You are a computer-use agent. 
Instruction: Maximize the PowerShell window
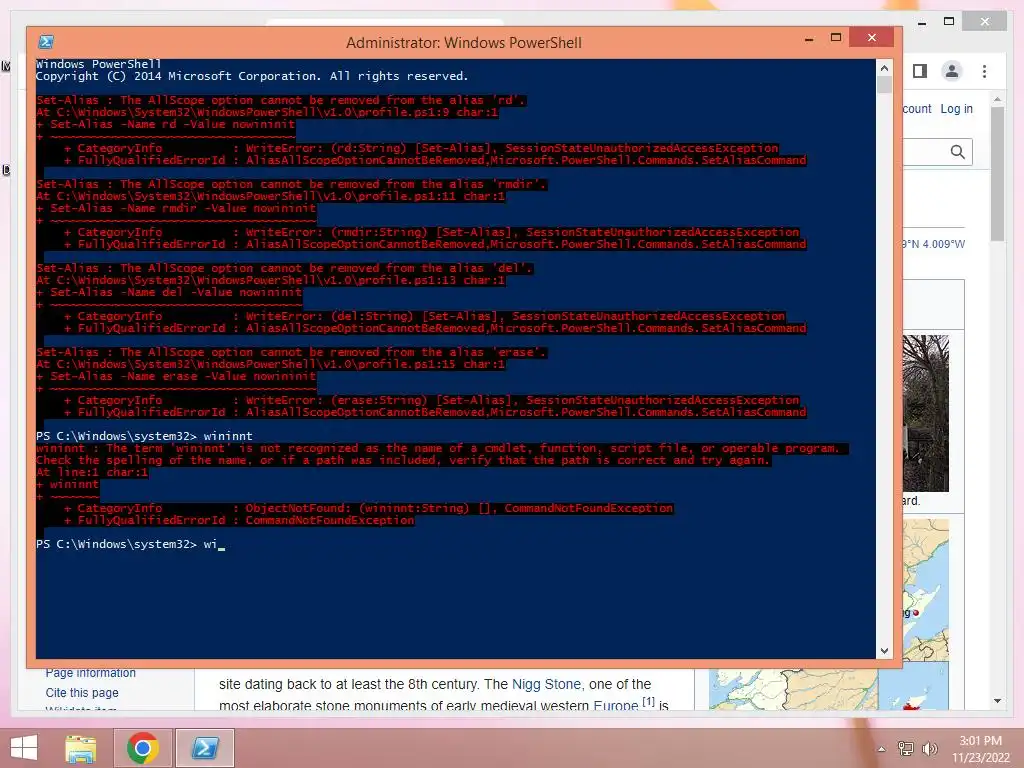835,38
